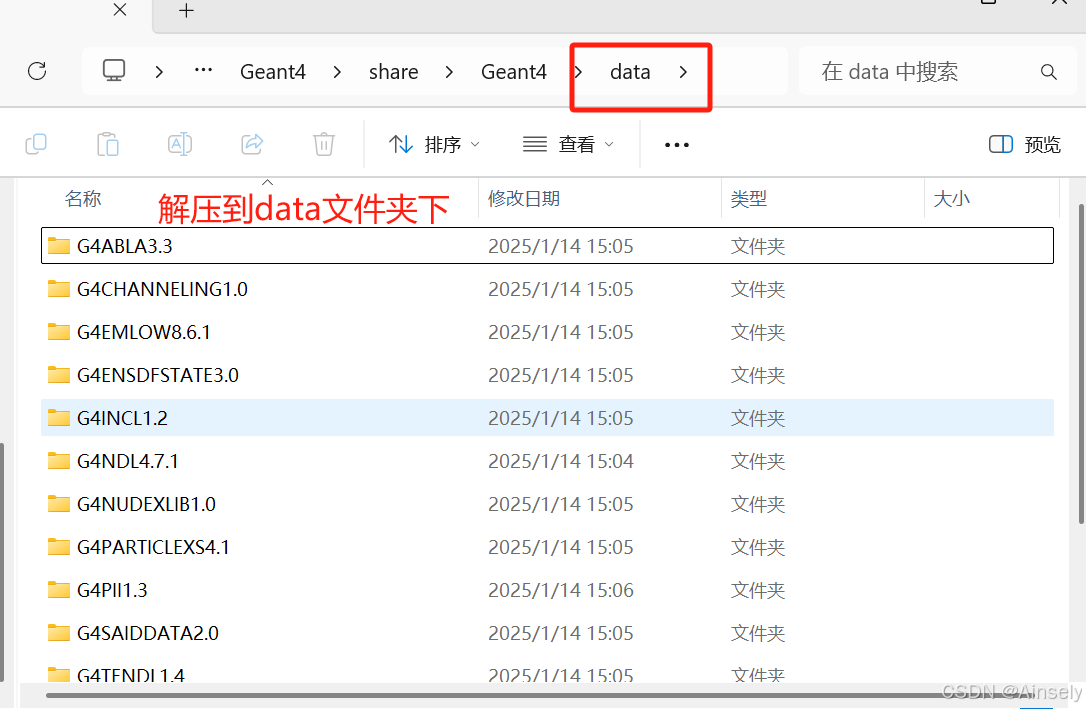
Task: Close the current tab with X
Action: [120, 10]
